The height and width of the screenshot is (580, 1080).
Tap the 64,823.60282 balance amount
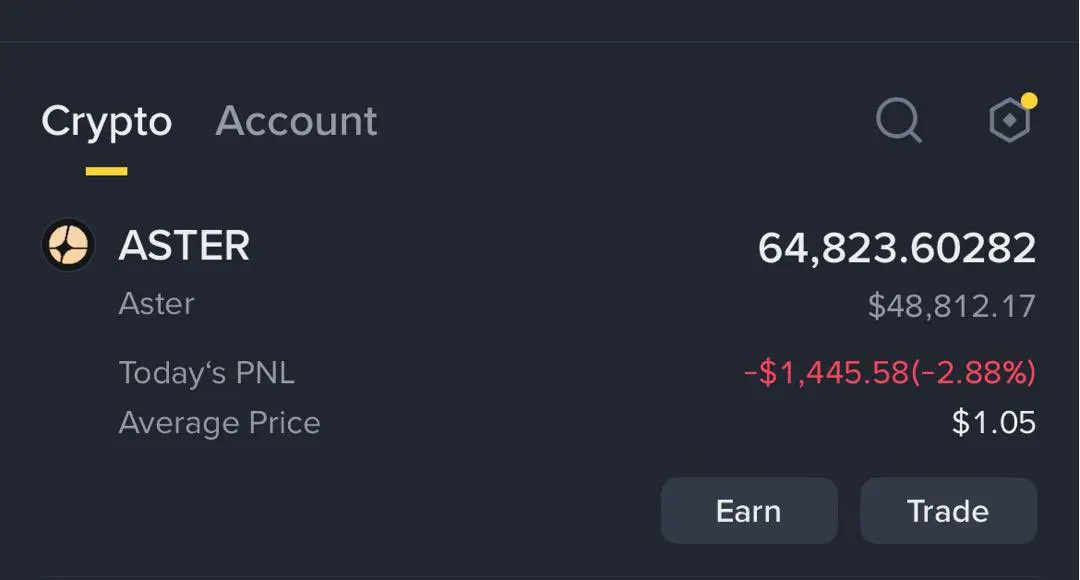coord(896,248)
